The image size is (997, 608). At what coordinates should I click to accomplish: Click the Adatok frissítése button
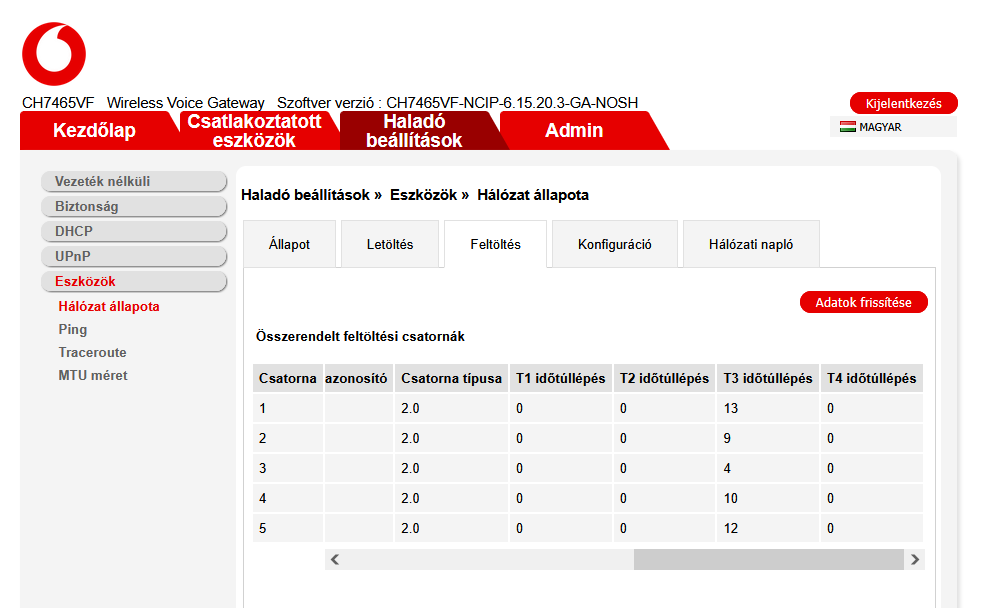tap(863, 302)
